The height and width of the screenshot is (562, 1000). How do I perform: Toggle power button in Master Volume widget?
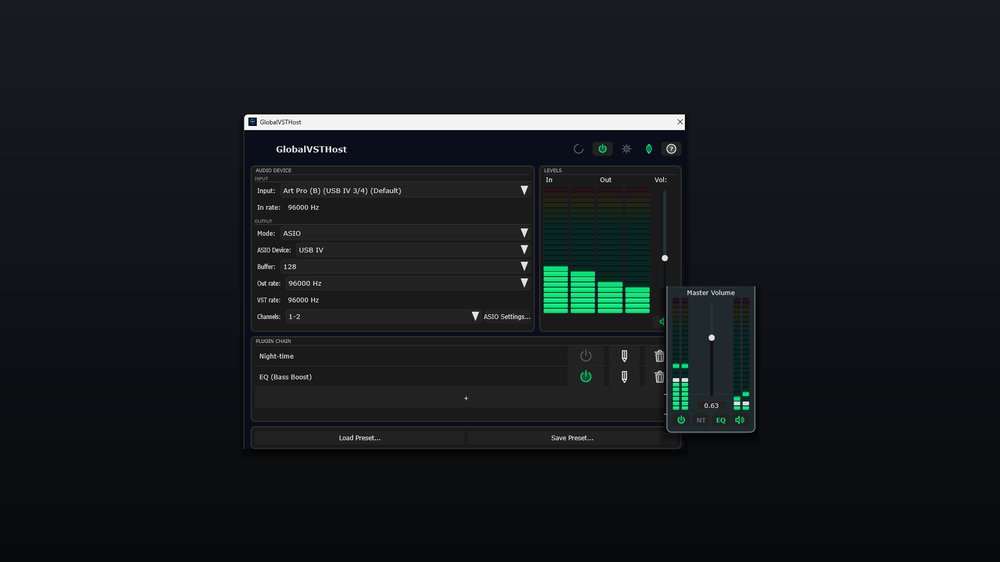[x=681, y=420]
